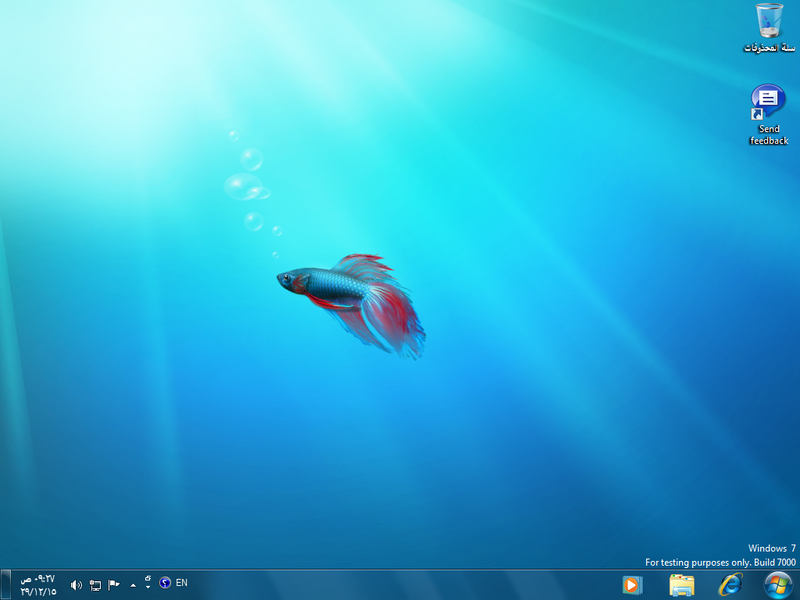View network status with the tray network icon
Image resolution: width=800 pixels, height=600 pixels.
[95, 585]
